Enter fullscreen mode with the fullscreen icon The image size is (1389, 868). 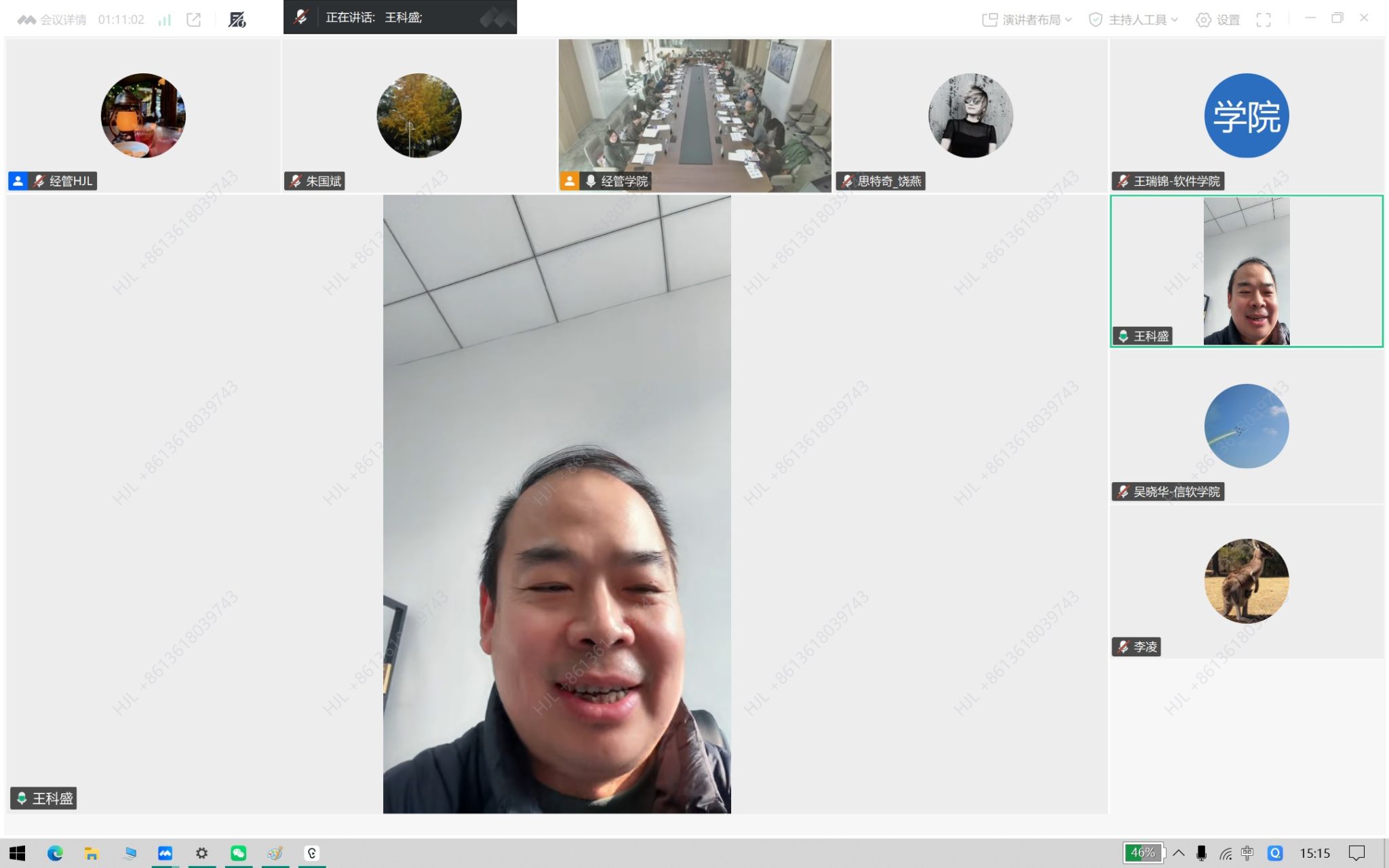click(x=1264, y=20)
